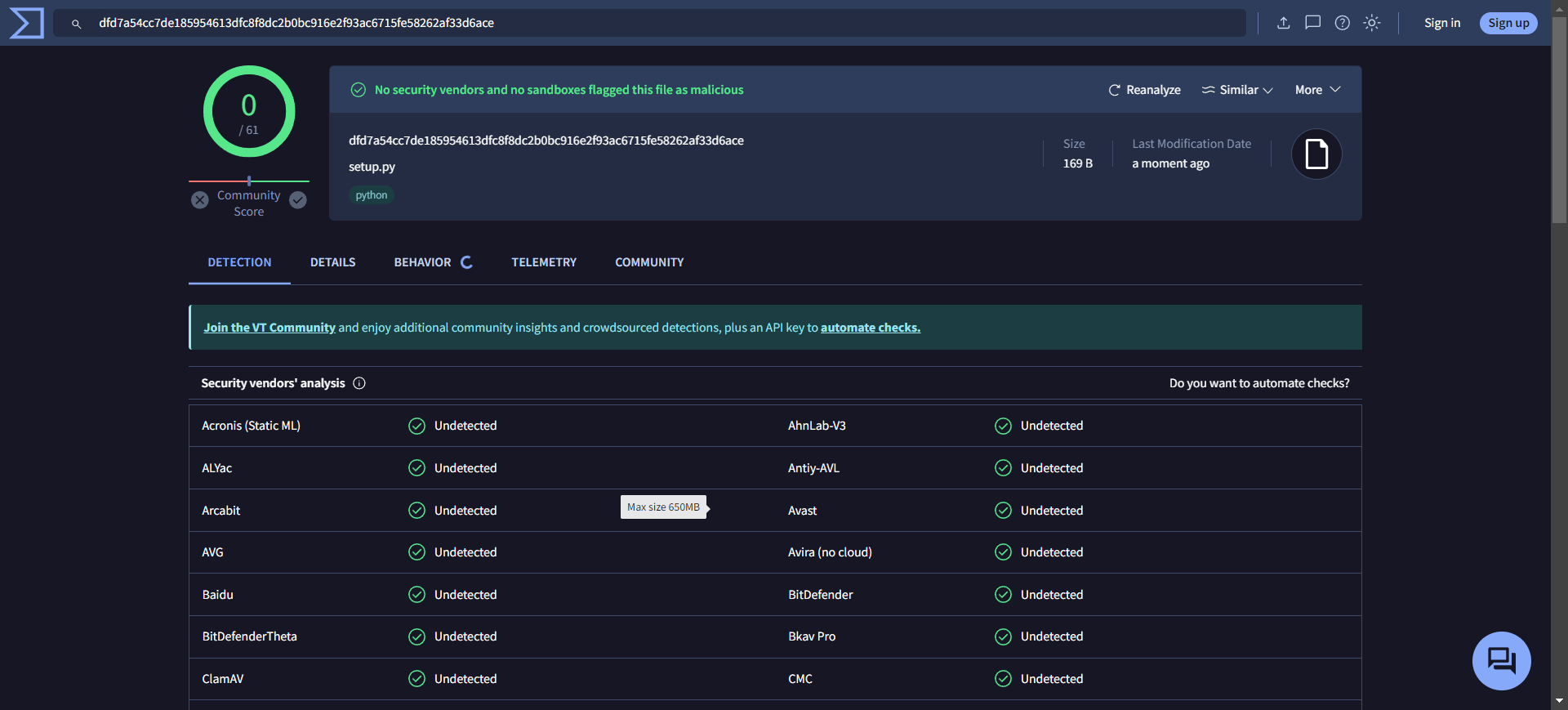Open the chat bubble floating button

click(x=1501, y=660)
